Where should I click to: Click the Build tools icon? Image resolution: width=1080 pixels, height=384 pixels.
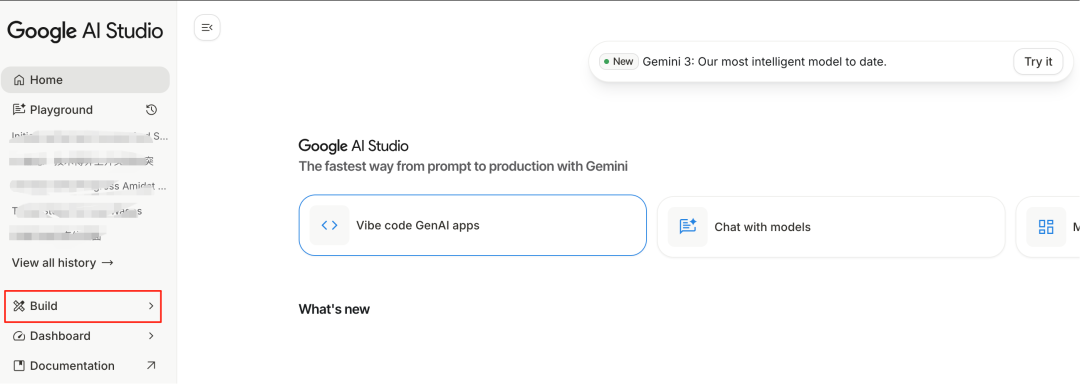coord(19,306)
